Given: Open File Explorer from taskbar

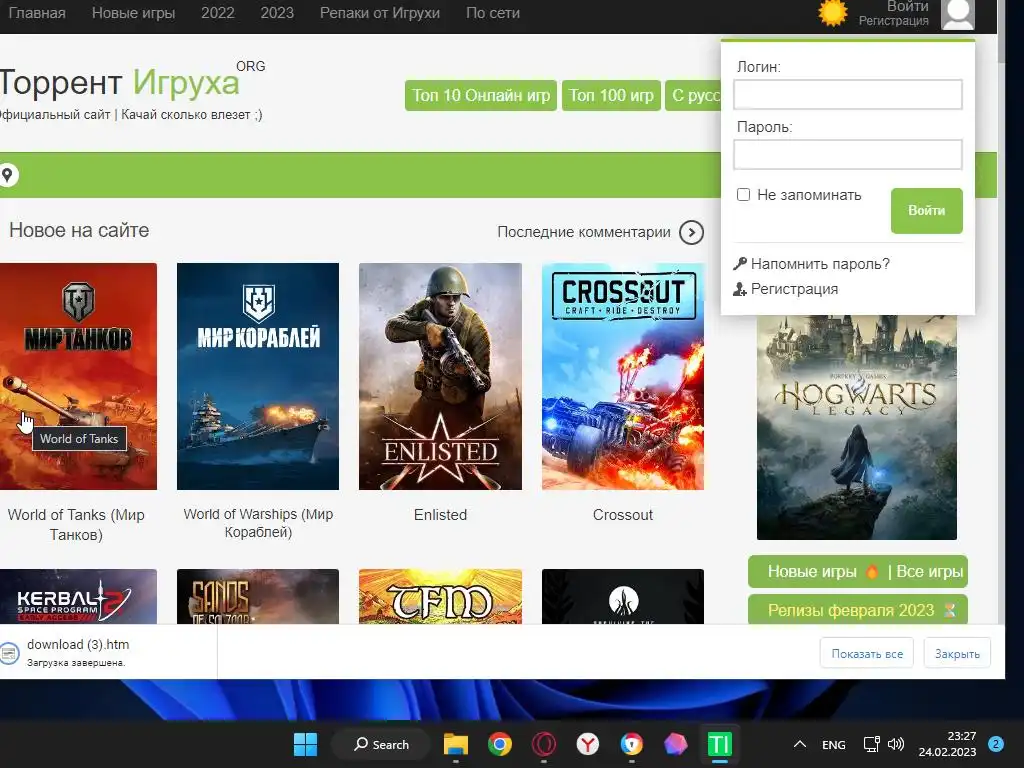Looking at the screenshot, I should [456, 744].
